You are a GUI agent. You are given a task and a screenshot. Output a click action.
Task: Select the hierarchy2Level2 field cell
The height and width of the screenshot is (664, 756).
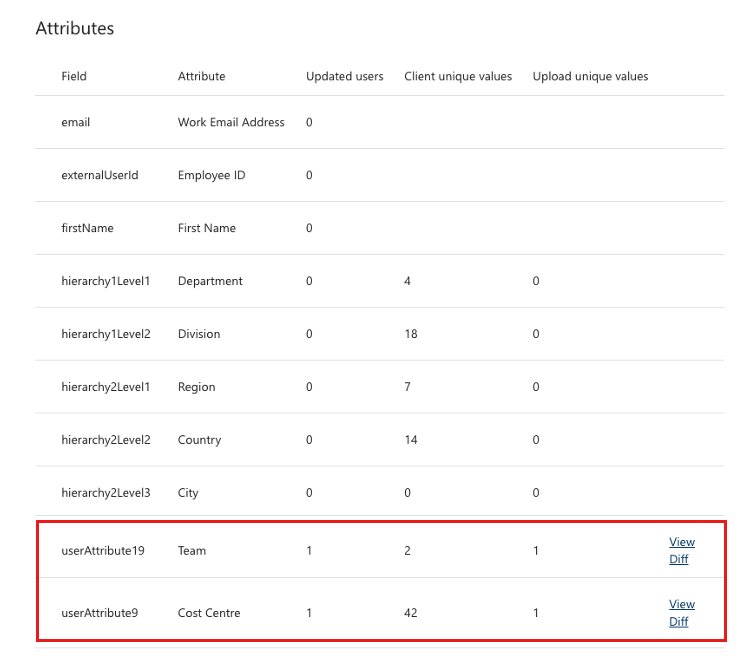[105, 440]
